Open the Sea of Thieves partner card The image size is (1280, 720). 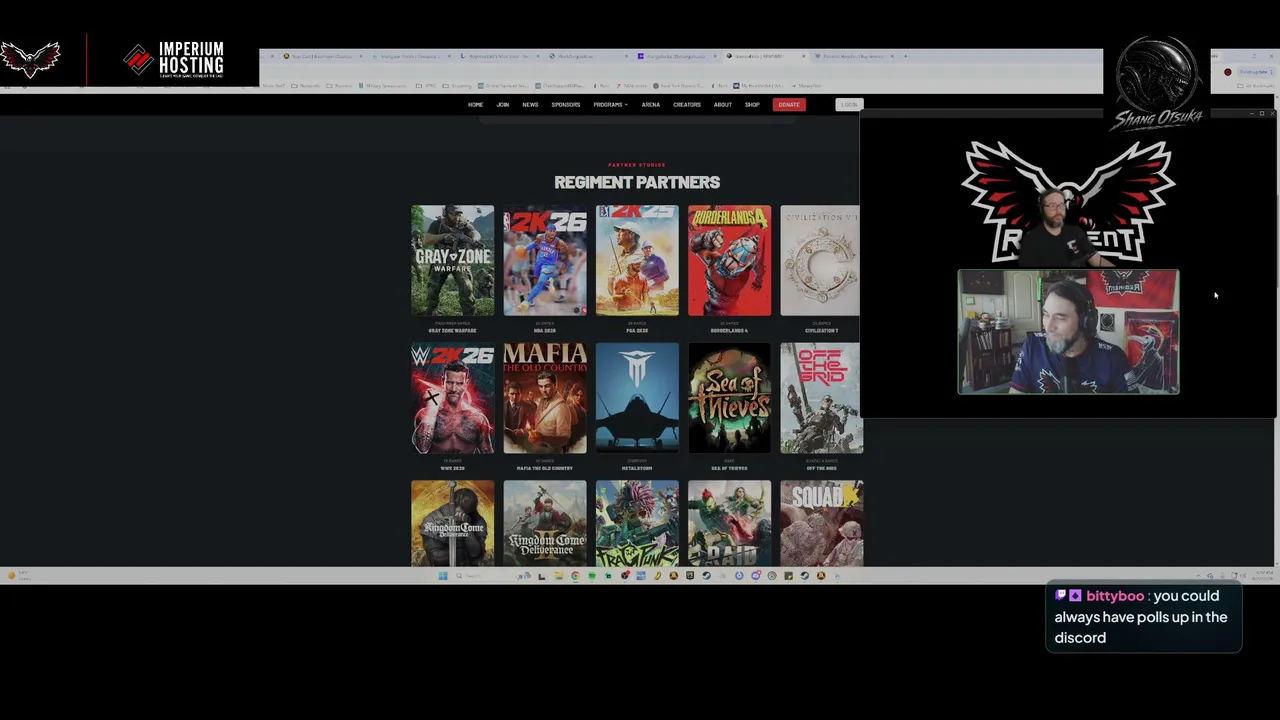tap(729, 398)
